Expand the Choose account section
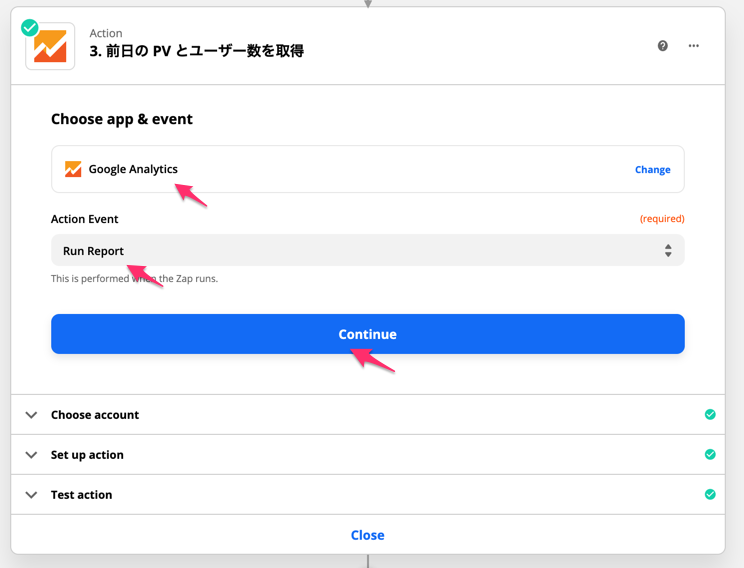744x568 pixels. [x=368, y=414]
